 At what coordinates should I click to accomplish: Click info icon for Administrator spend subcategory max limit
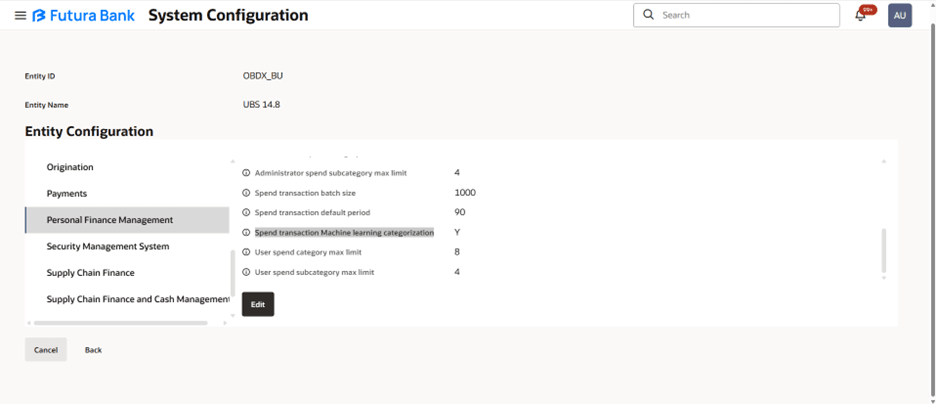247,173
